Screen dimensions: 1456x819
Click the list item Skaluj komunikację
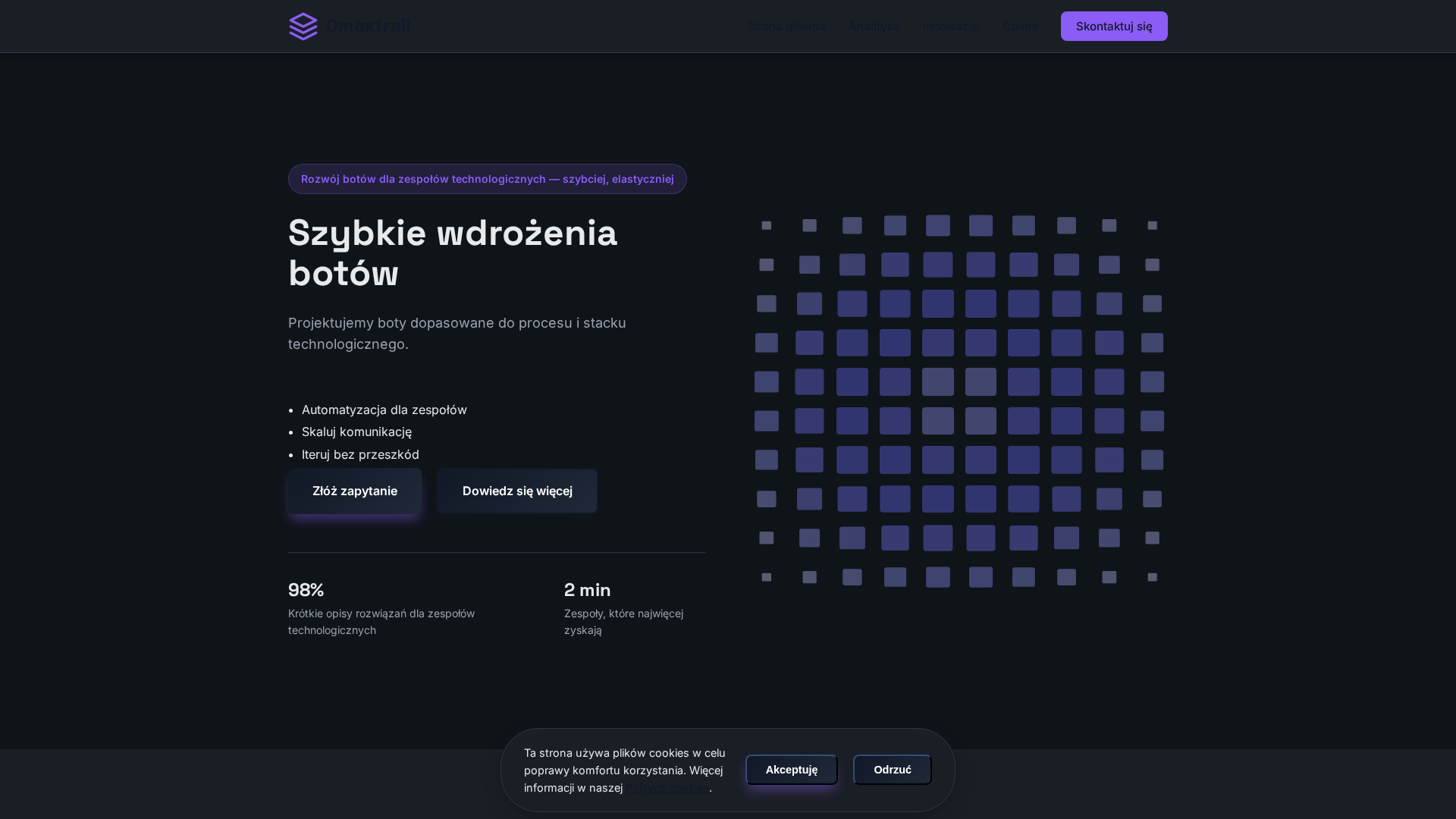pos(356,431)
